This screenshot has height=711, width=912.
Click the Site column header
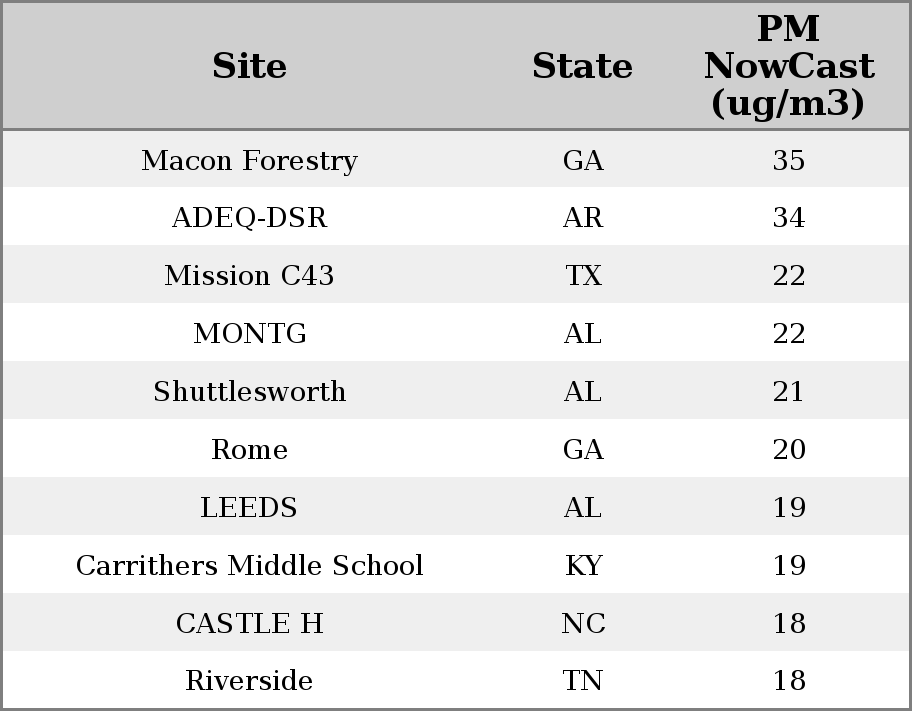click(249, 66)
